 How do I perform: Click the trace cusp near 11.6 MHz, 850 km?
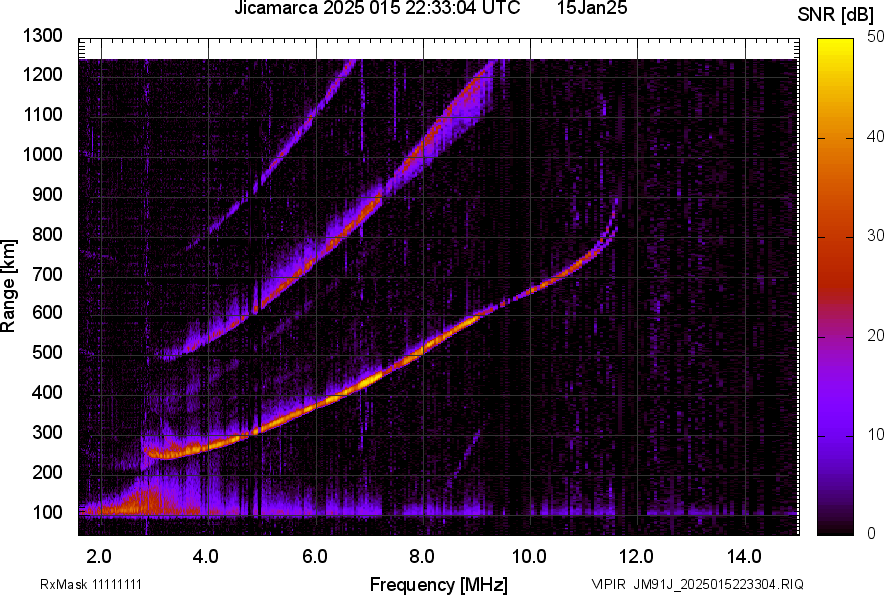[x=615, y=220]
